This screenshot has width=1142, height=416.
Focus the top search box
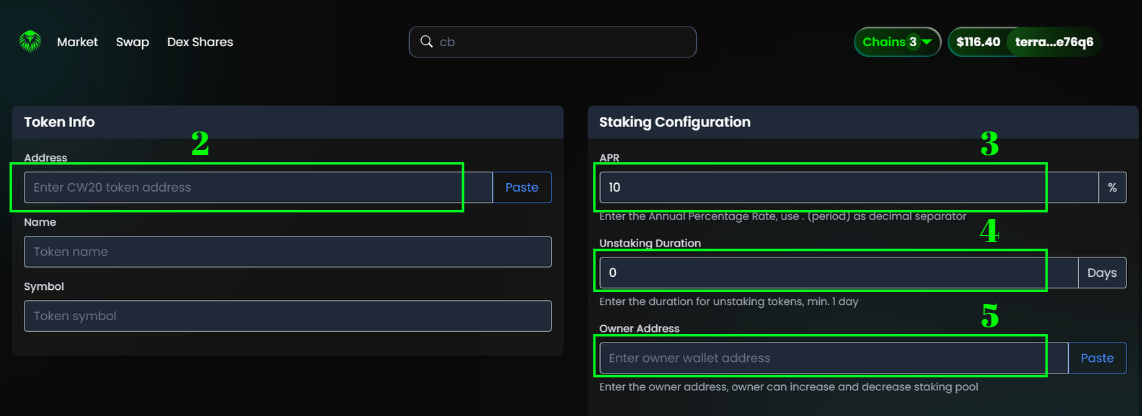[553, 42]
